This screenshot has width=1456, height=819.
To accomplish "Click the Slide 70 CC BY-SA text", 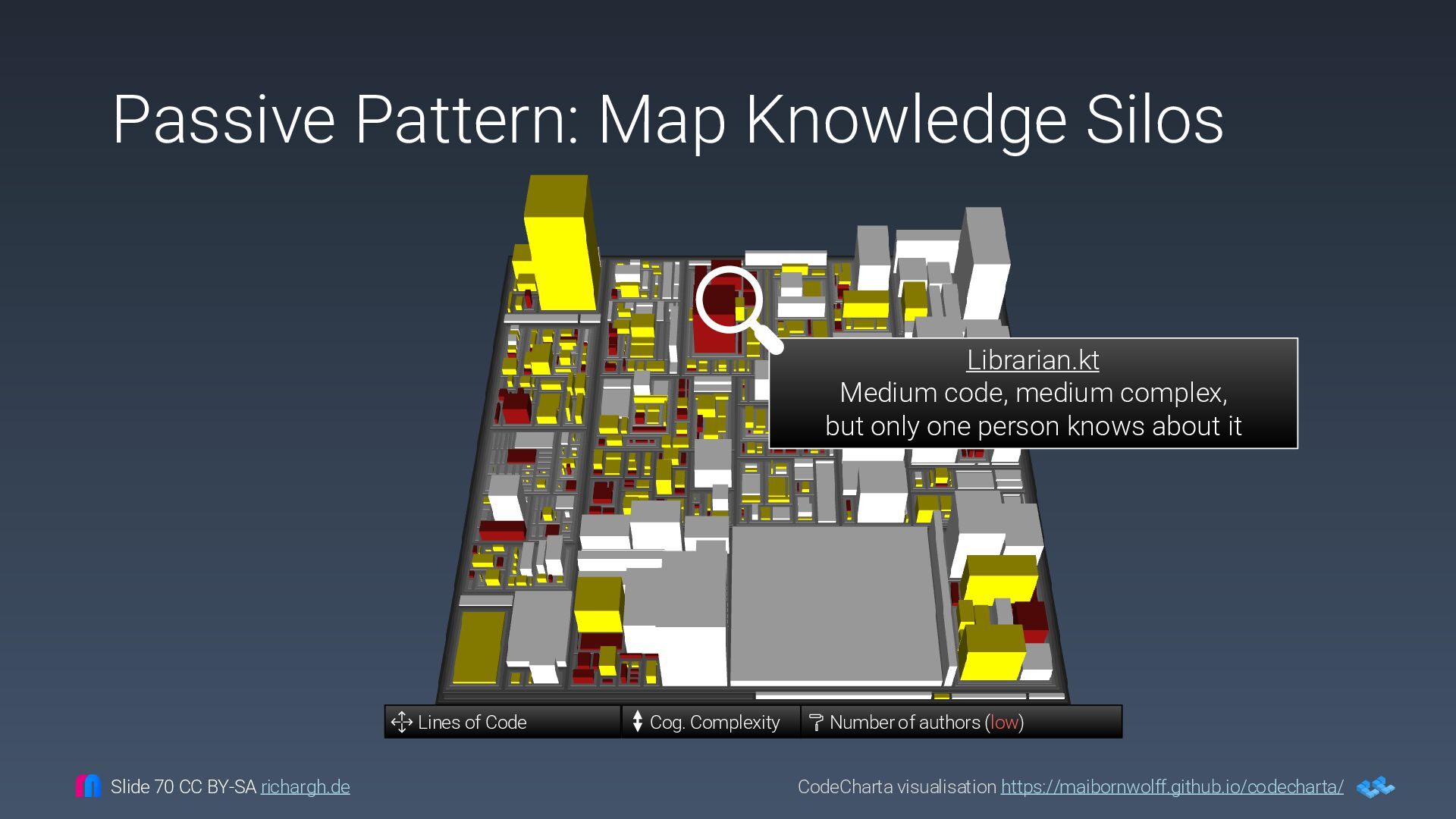I will [183, 787].
